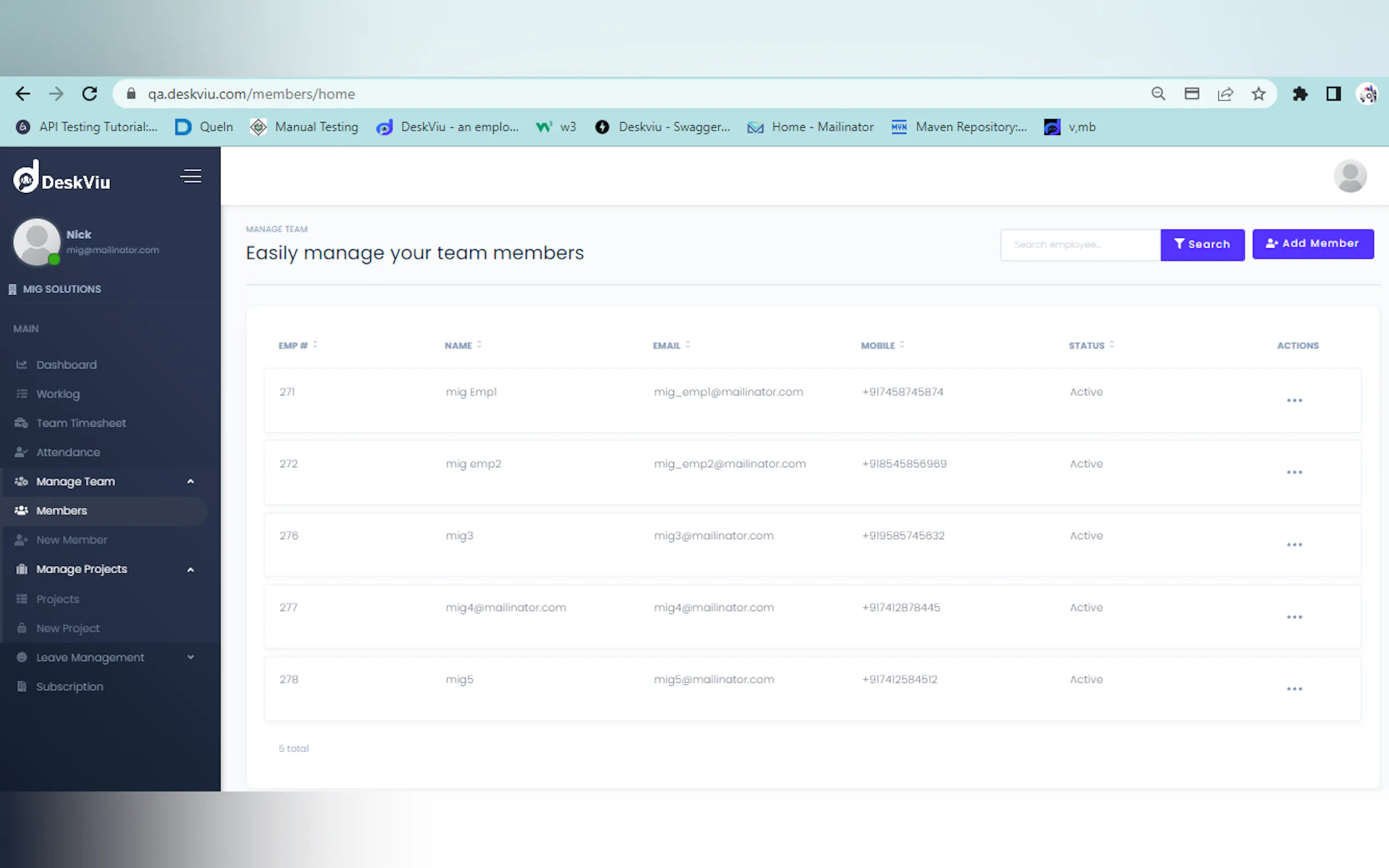
Task: Open the top-right user avatar
Action: click(1350, 175)
